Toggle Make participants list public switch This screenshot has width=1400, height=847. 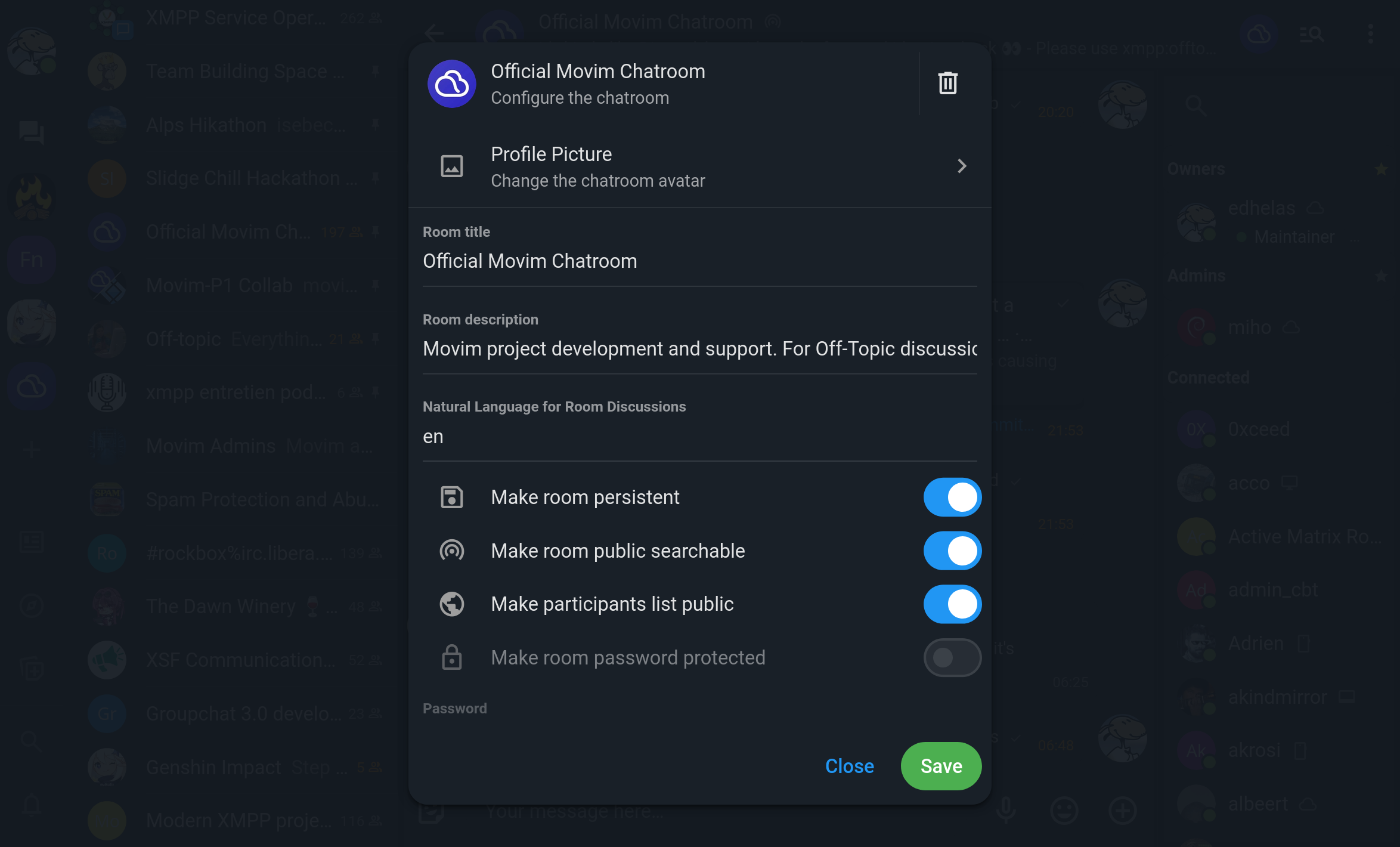click(952, 604)
